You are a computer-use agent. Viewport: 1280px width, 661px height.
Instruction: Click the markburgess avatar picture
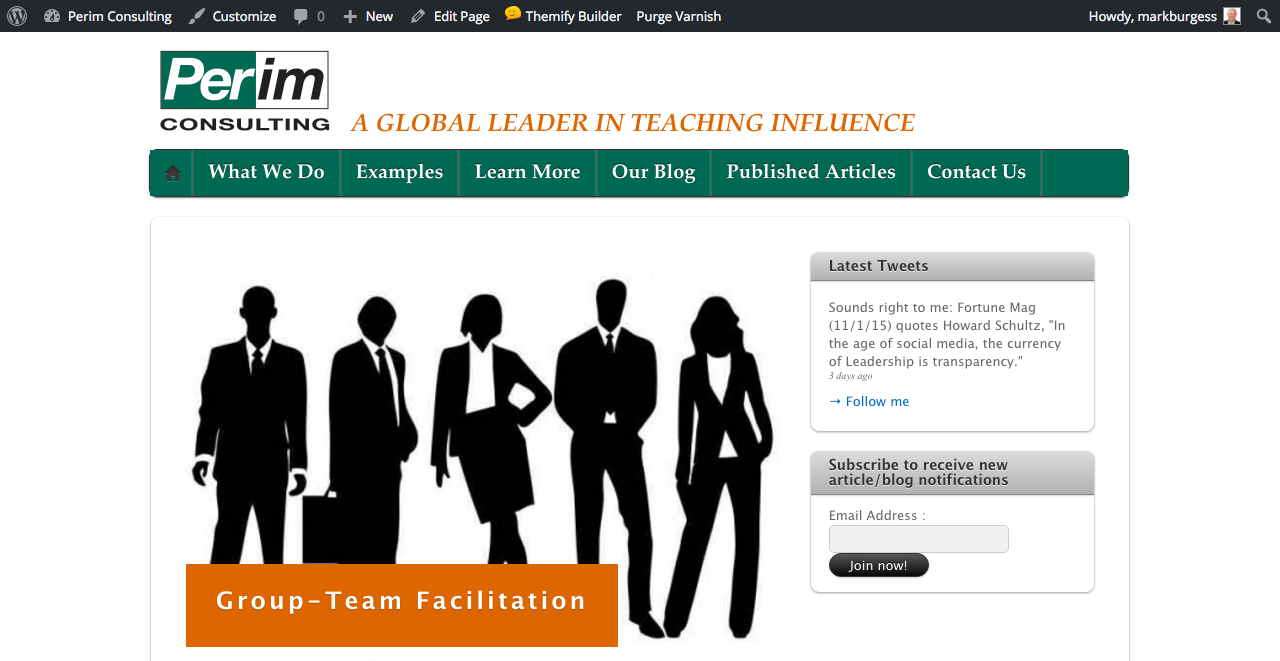click(1232, 16)
